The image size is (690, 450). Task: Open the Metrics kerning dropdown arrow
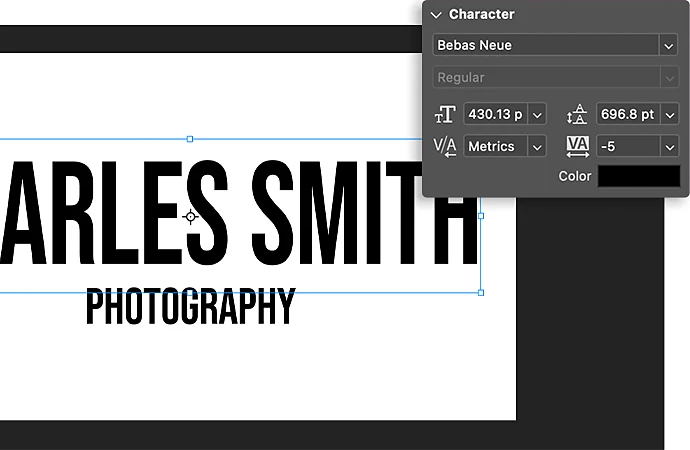tap(537, 146)
